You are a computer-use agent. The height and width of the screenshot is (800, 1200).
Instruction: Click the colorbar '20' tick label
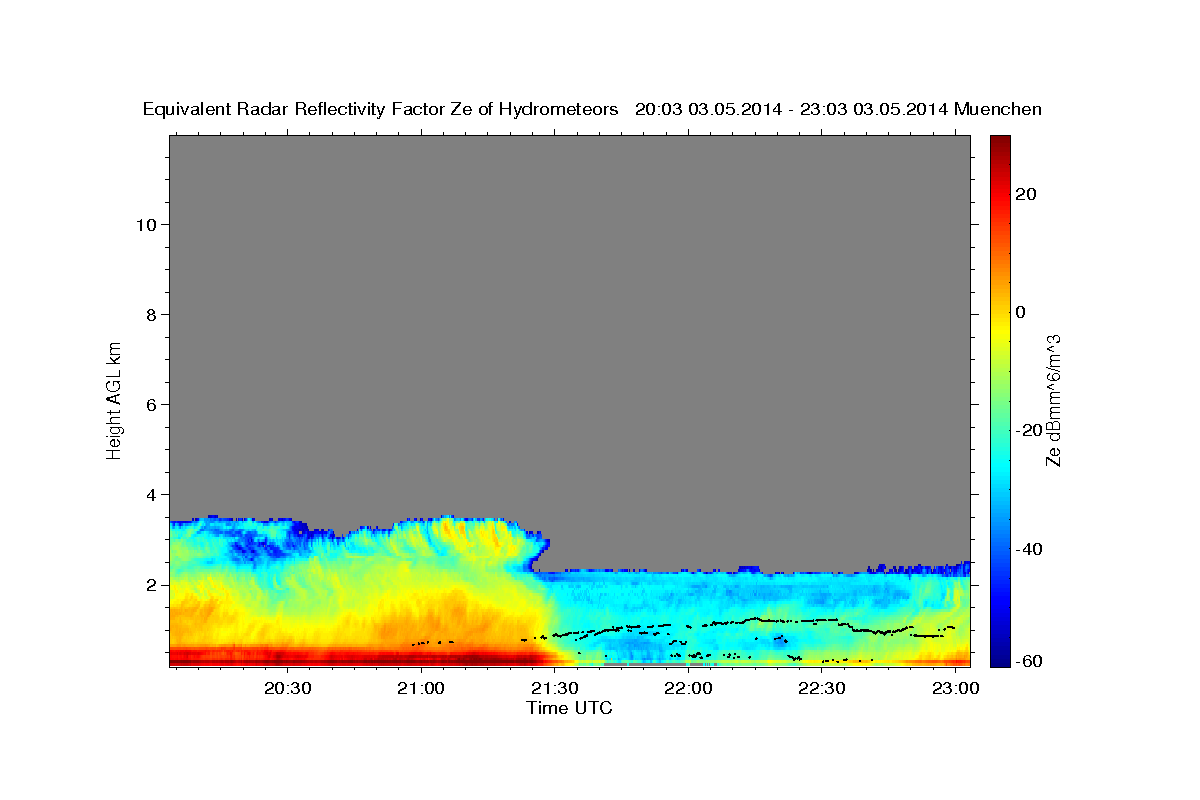pyautogui.click(x=1026, y=194)
